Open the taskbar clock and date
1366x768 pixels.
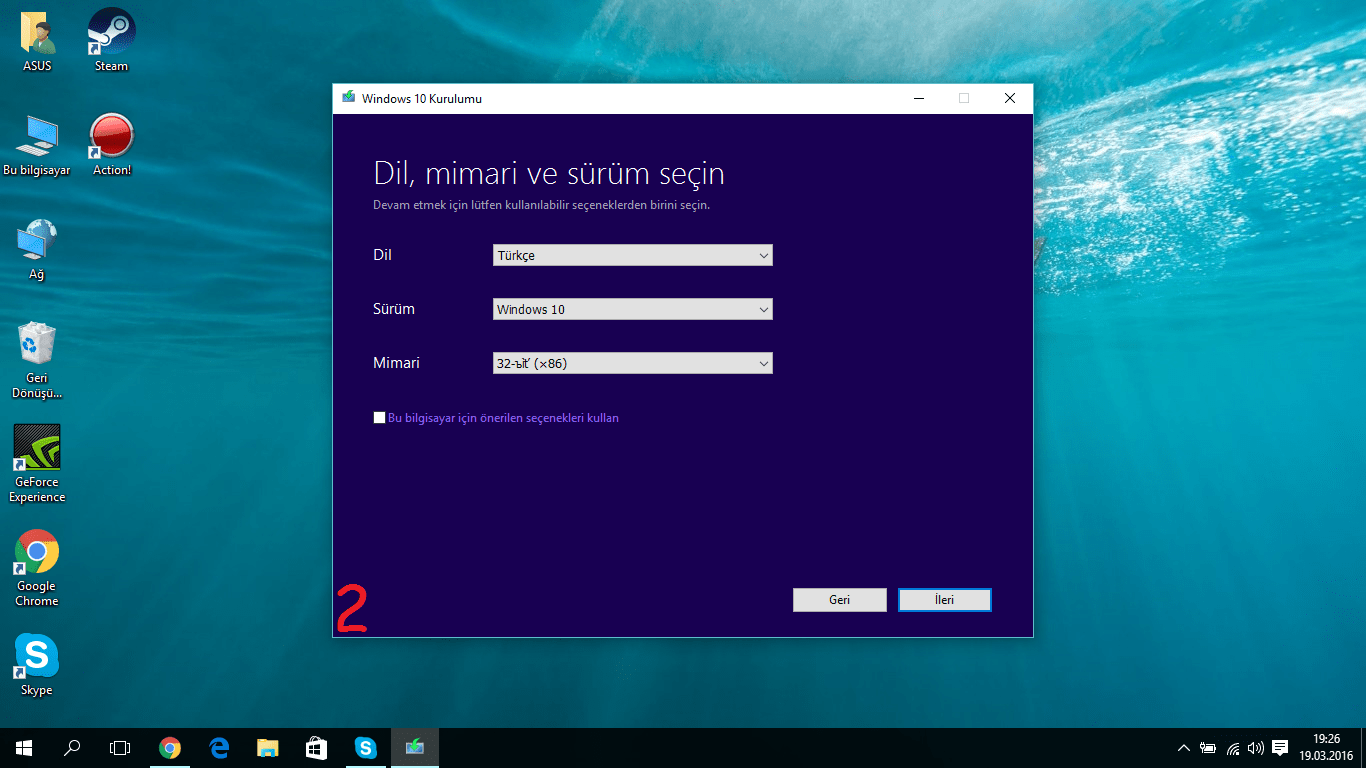(1328, 748)
